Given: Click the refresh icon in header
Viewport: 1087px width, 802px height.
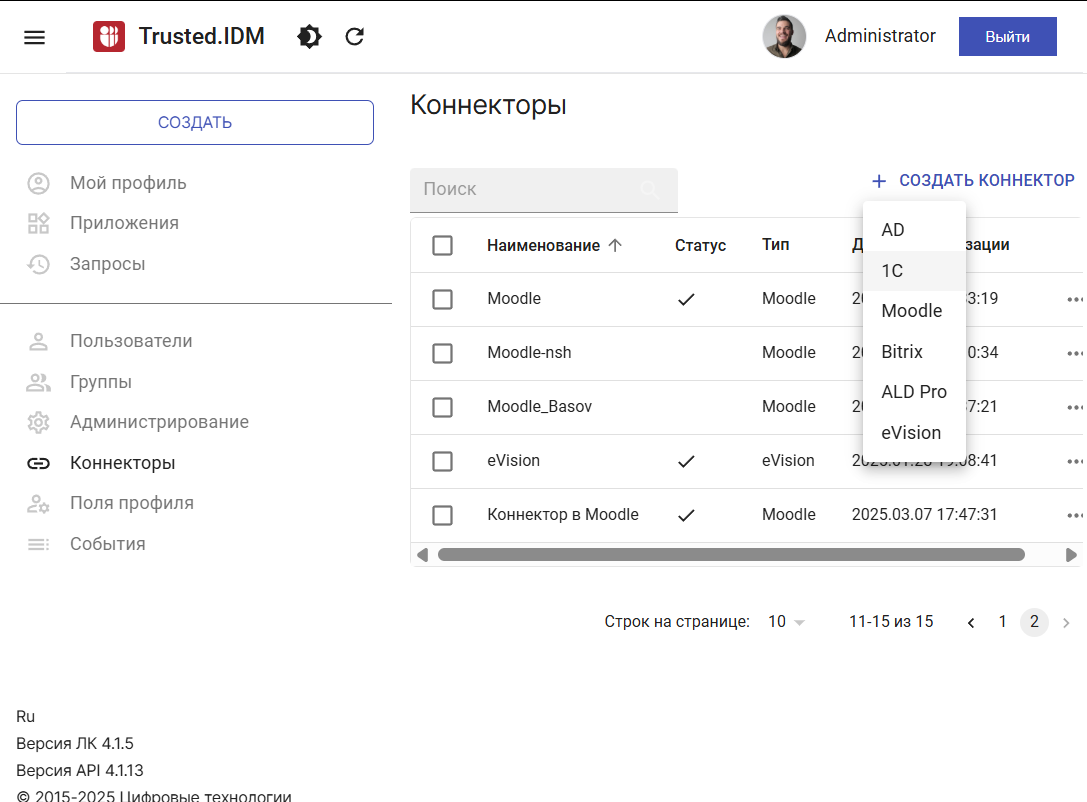Looking at the screenshot, I should click(355, 36).
